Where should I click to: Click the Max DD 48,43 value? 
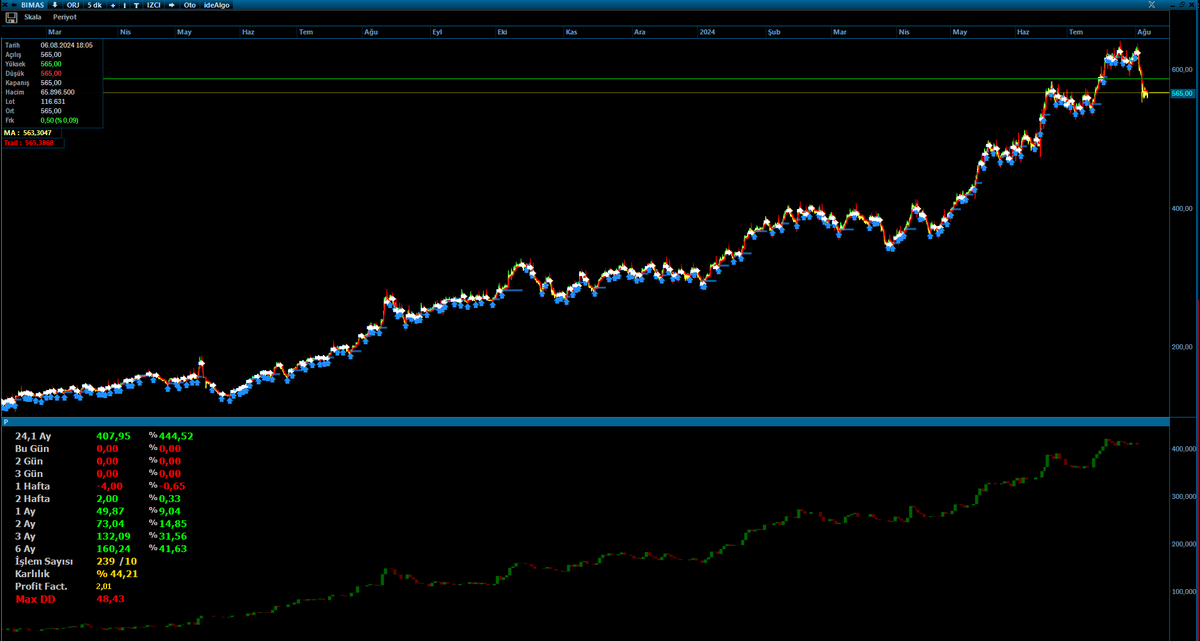coord(110,598)
